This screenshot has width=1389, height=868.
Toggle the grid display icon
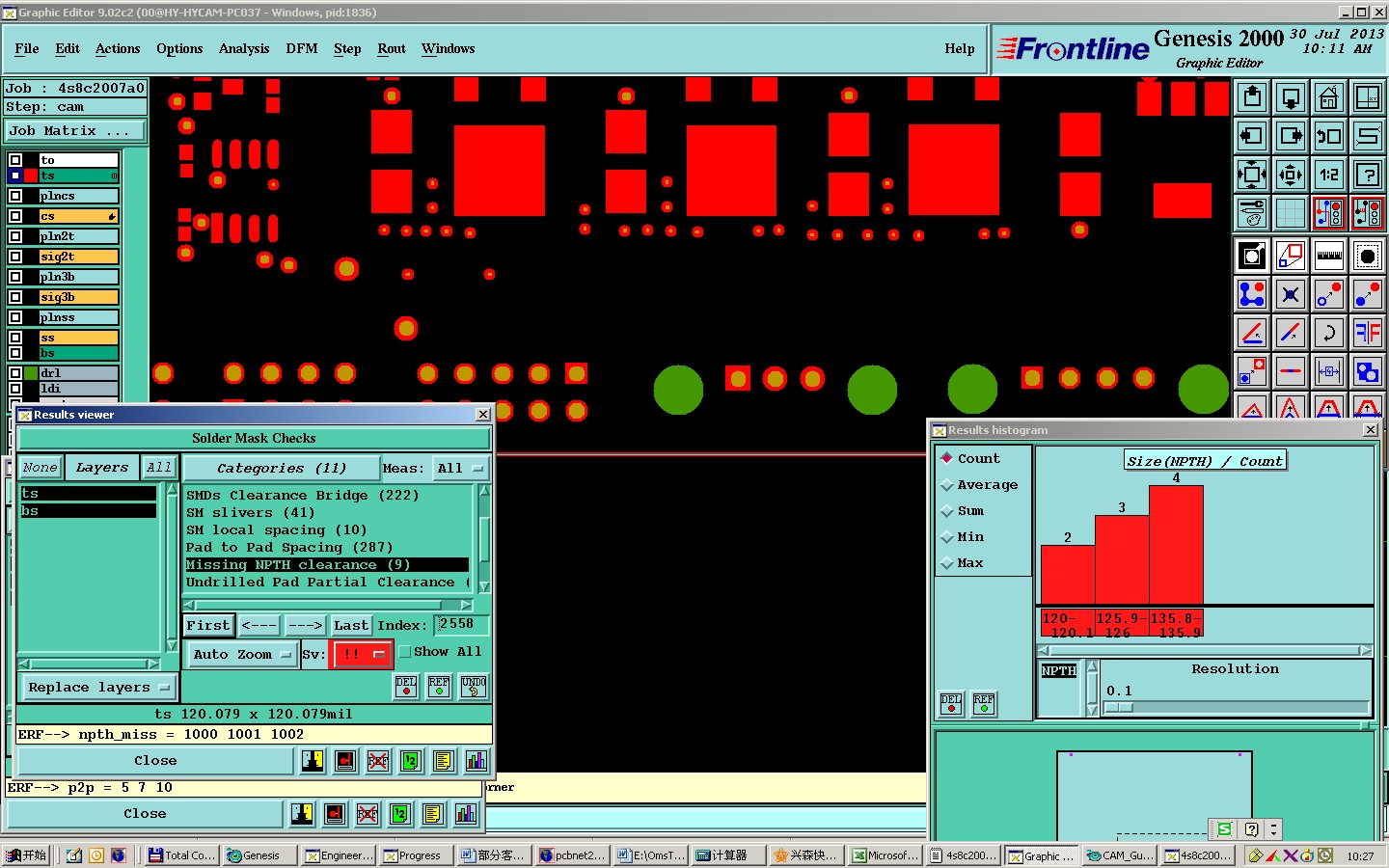[1291, 213]
